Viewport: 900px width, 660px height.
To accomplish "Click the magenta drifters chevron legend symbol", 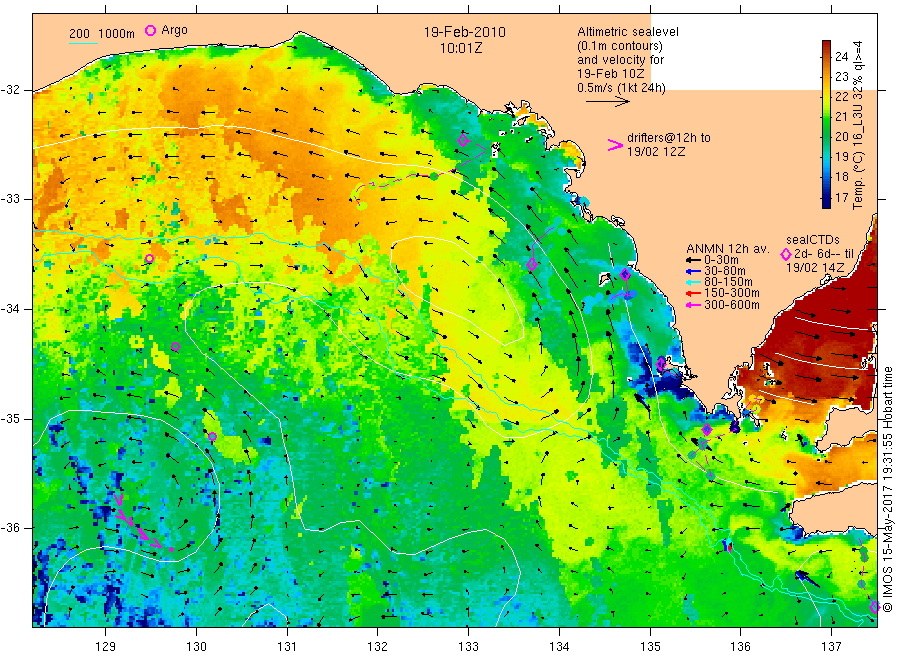I will (x=615, y=145).
